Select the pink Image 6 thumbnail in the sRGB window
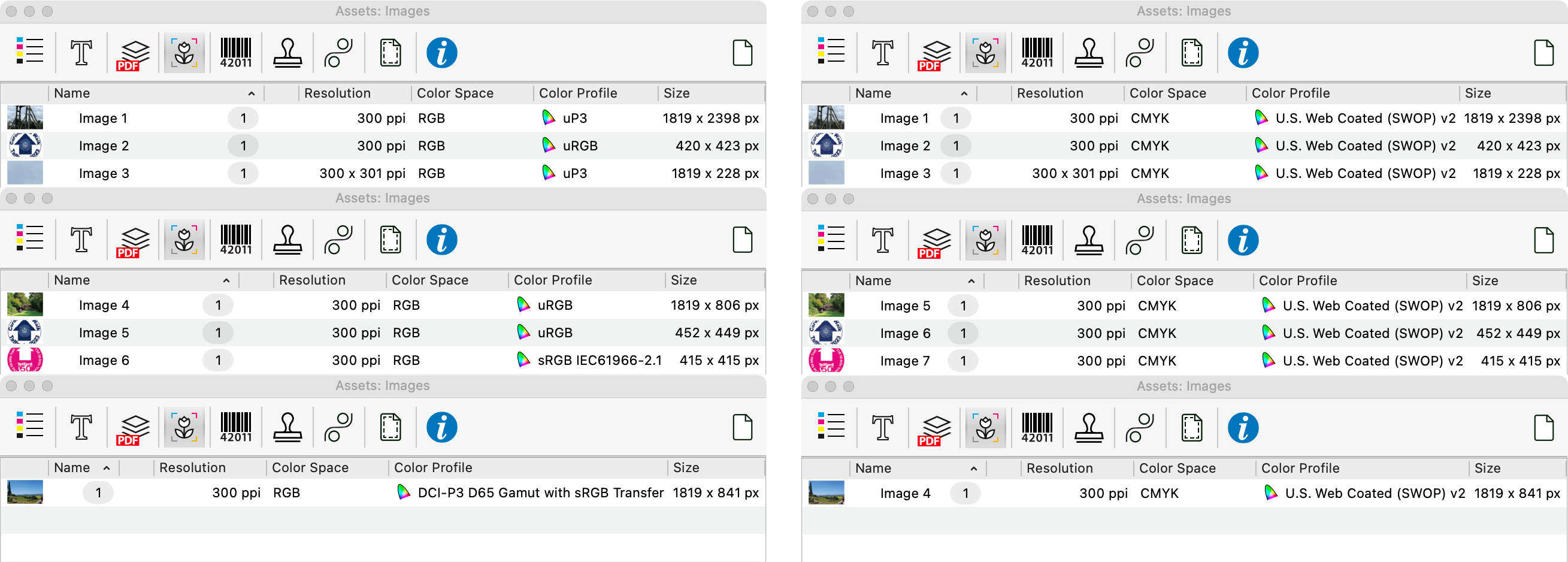This screenshot has height=562, width=1568. click(x=25, y=360)
